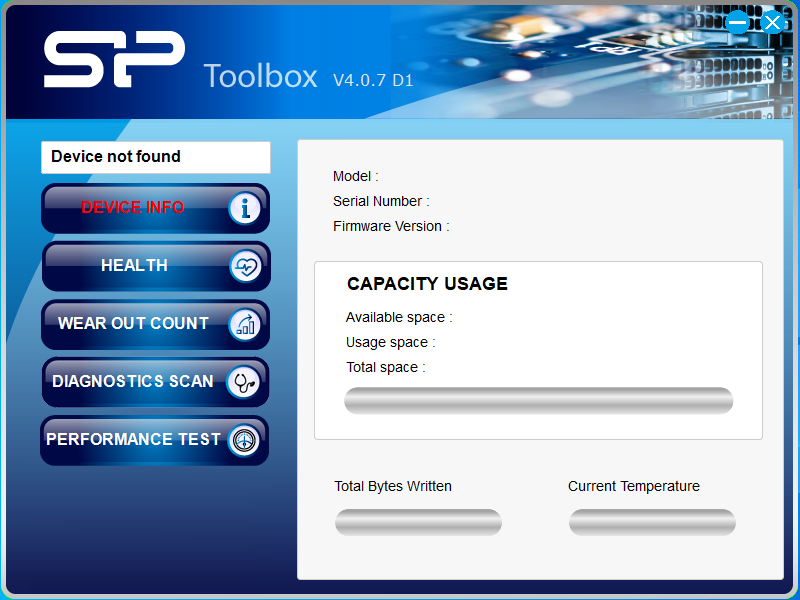Click the gauge icon on Performance Test
The height and width of the screenshot is (600, 800).
[x=243, y=440]
